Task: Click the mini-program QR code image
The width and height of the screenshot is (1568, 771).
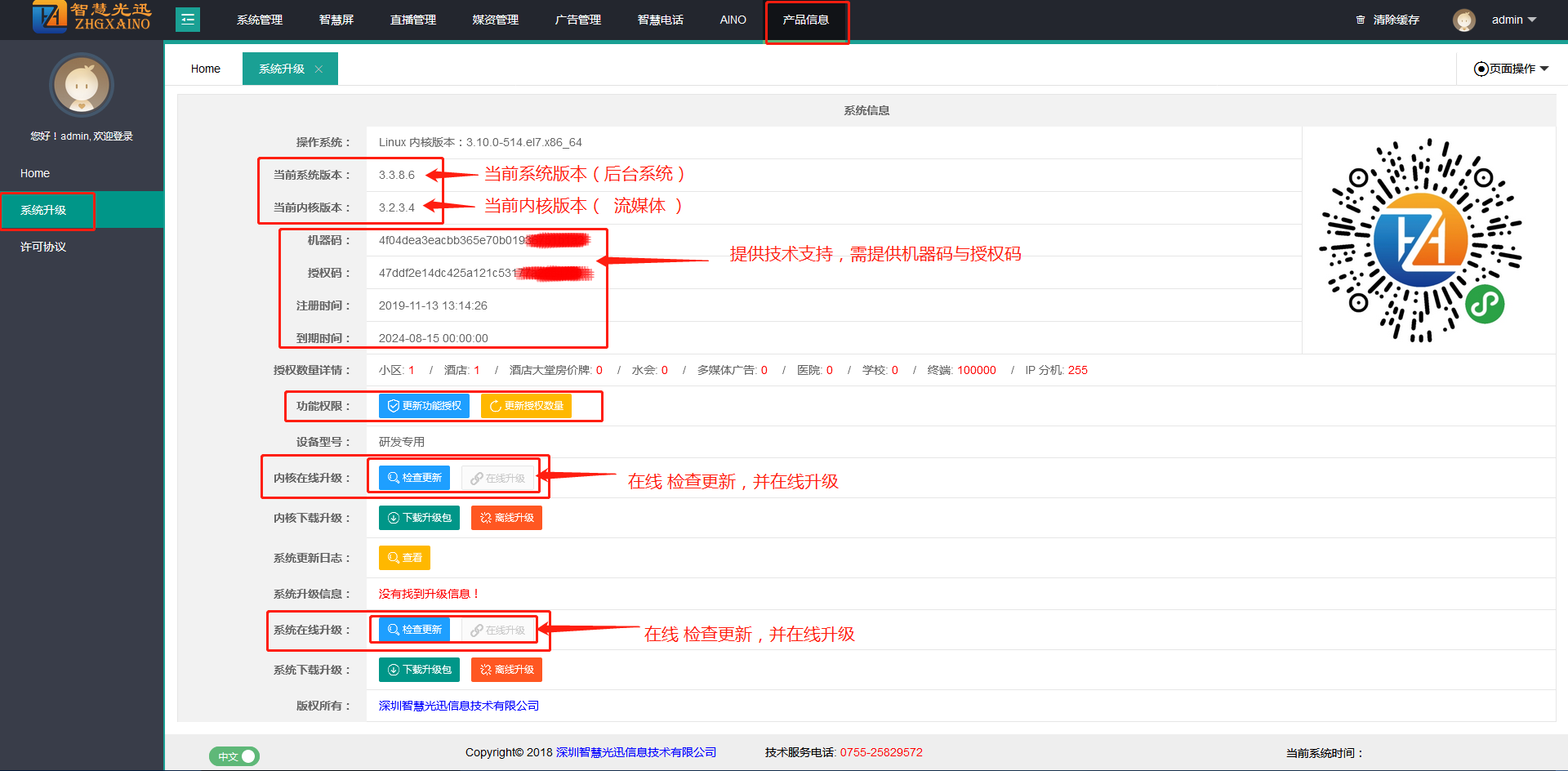Action: pos(1420,240)
